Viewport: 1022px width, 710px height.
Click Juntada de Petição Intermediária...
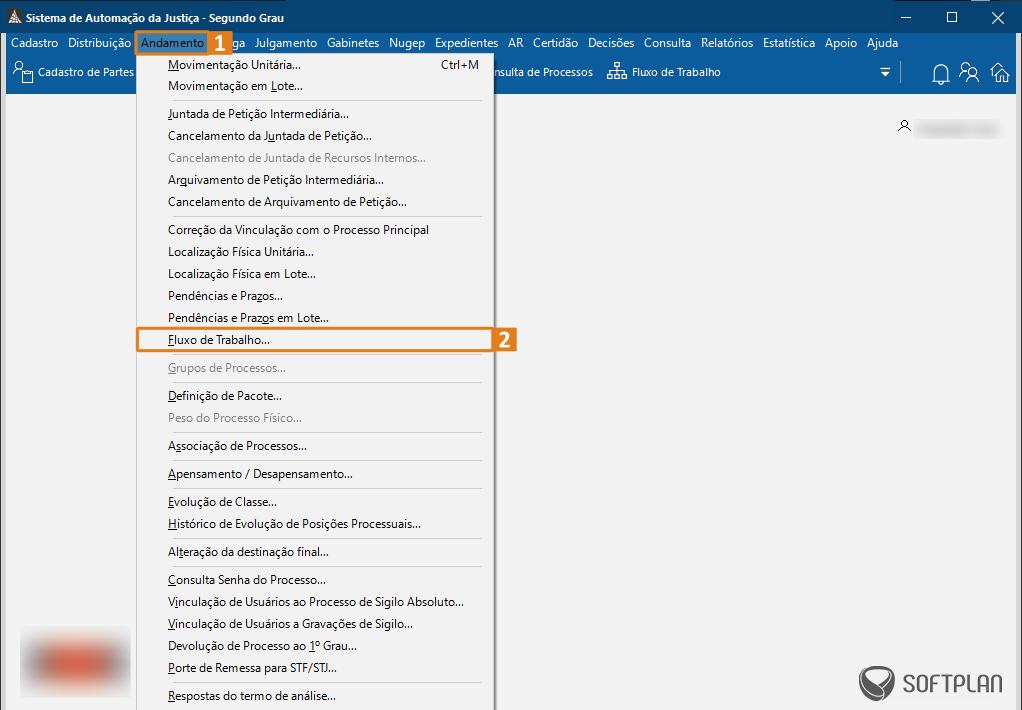pos(258,114)
